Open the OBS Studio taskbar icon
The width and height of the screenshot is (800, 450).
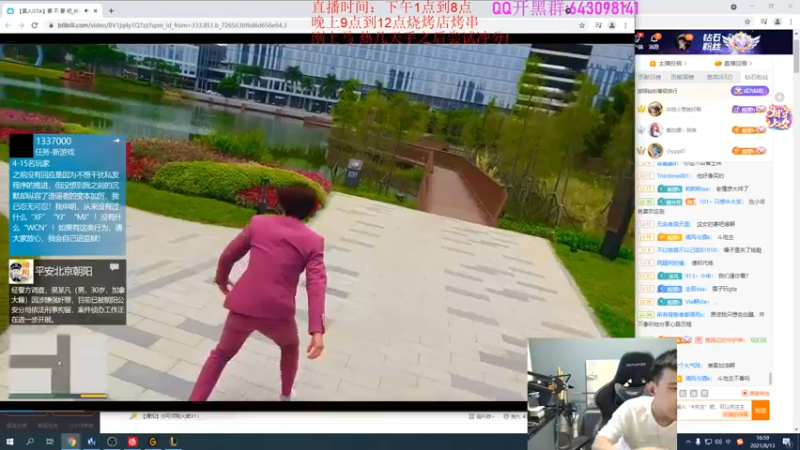tap(112, 442)
